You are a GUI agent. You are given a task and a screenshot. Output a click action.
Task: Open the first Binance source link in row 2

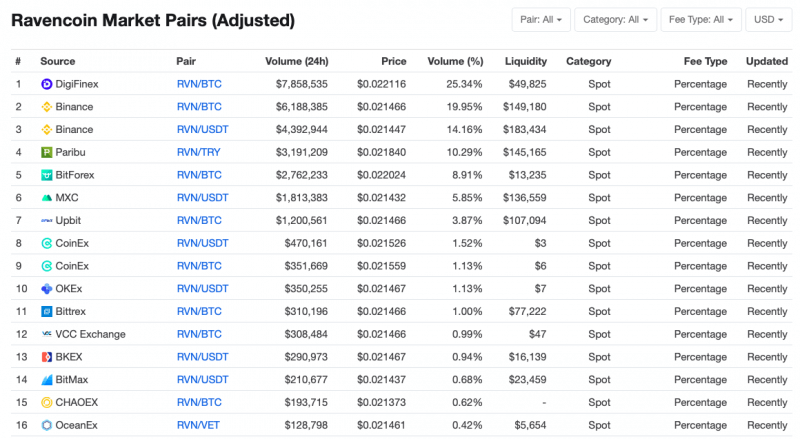75,107
